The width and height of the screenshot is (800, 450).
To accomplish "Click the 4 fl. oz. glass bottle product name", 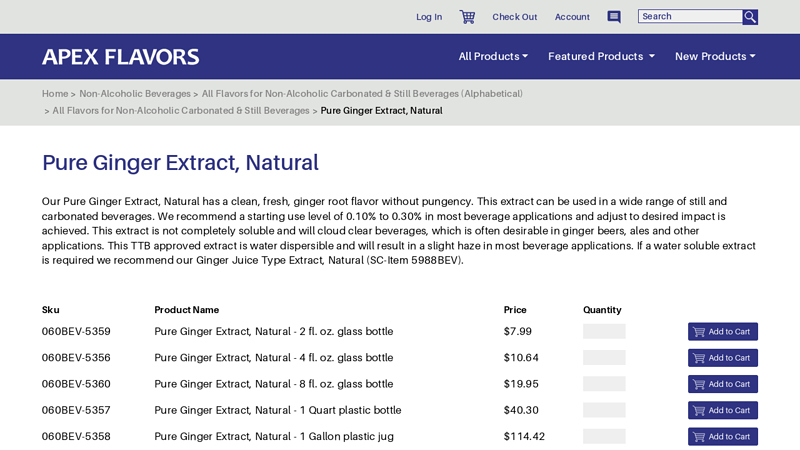I will tap(273, 358).
